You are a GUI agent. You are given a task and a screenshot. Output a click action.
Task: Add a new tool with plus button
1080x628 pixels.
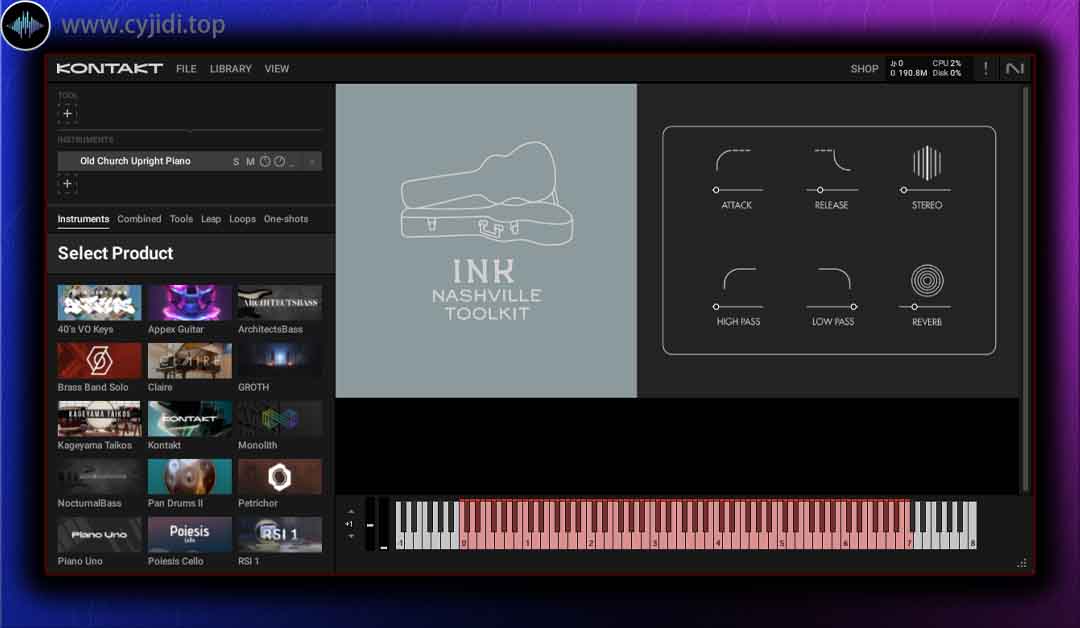(x=68, y=114)
